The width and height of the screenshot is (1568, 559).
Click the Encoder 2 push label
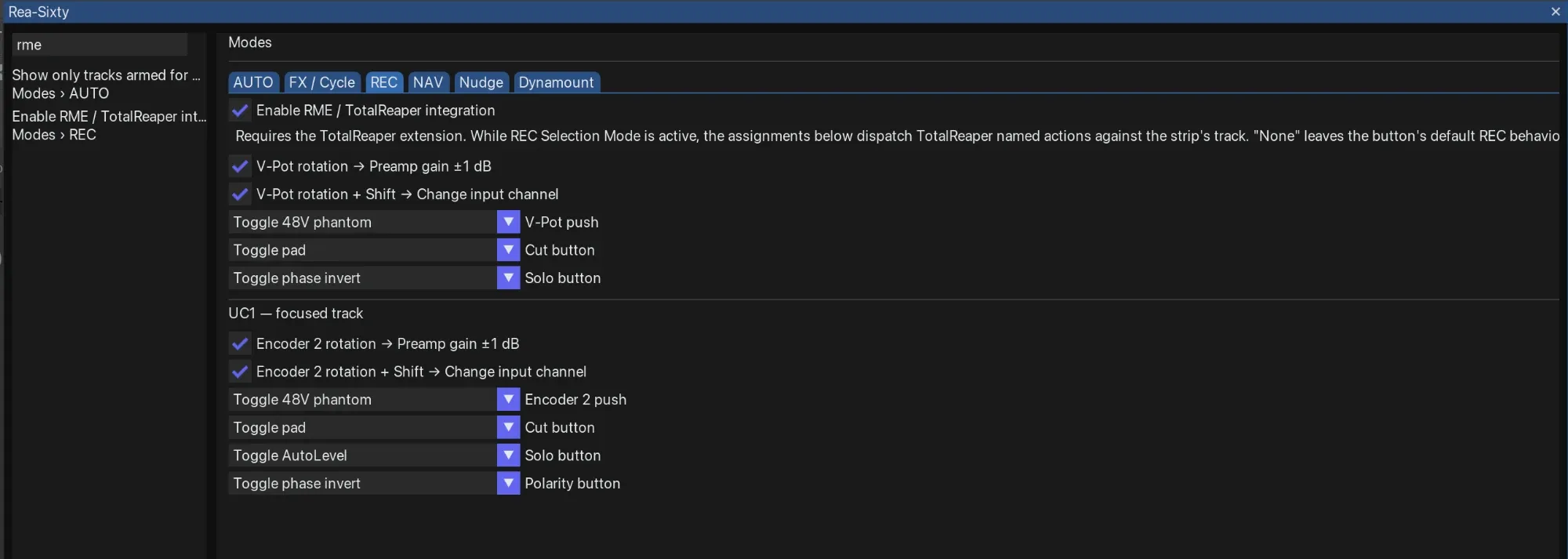click(x=575, y=400)
